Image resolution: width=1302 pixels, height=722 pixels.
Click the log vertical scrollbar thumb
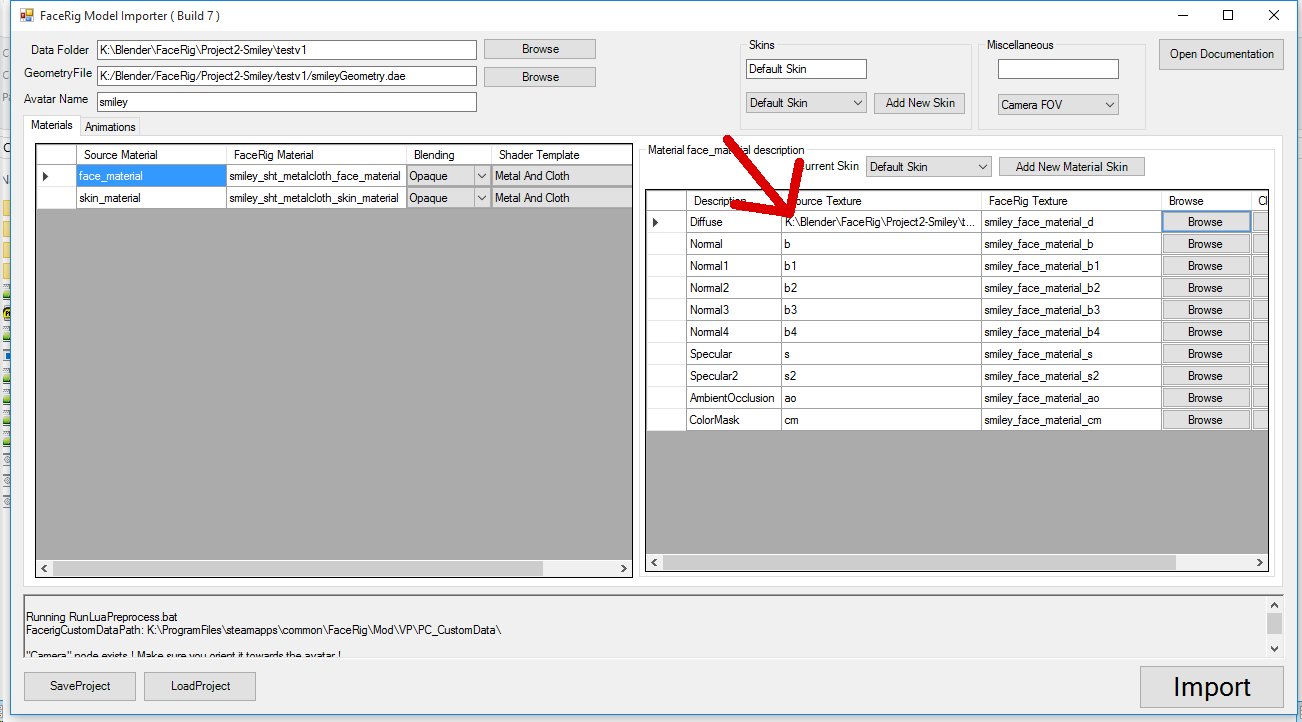point(1274,624)
